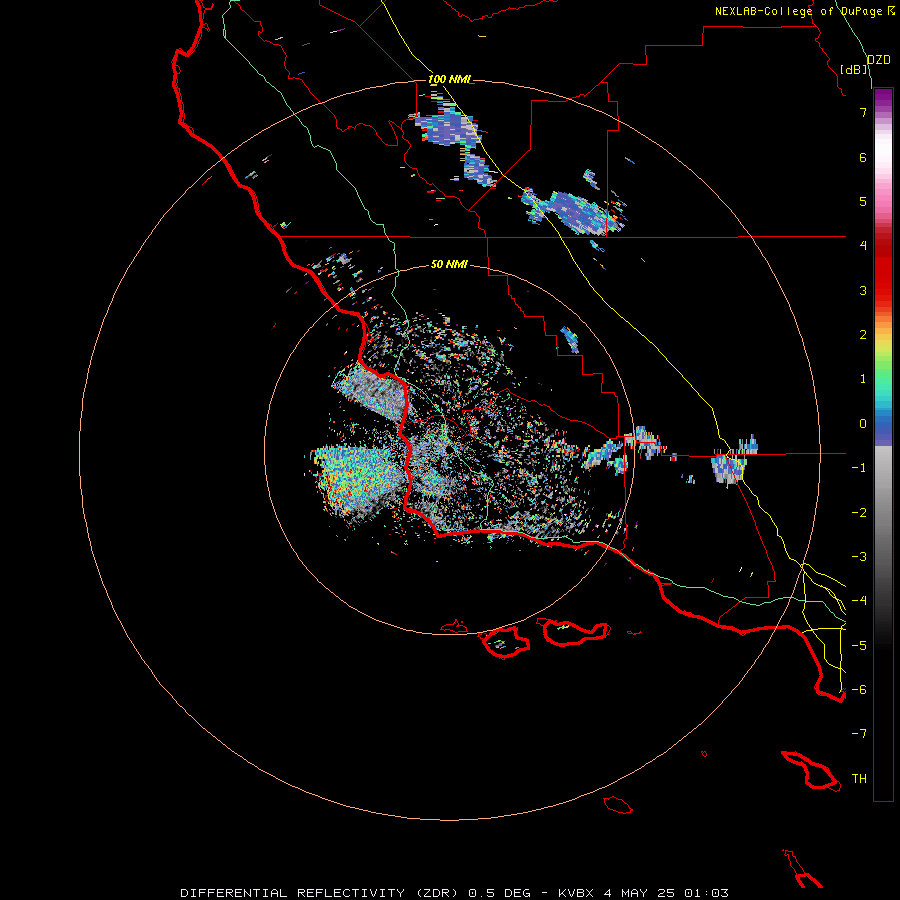Select the "6" value on the dB scale

863,157
